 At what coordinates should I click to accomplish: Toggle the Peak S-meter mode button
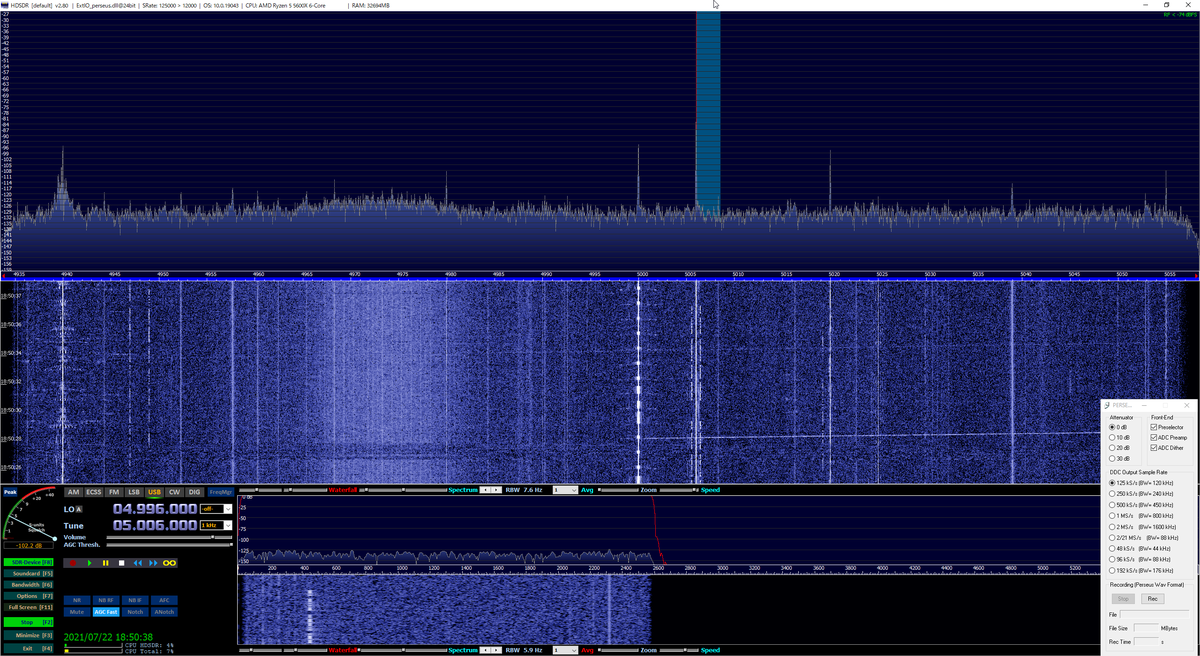[x=10, y=492]
